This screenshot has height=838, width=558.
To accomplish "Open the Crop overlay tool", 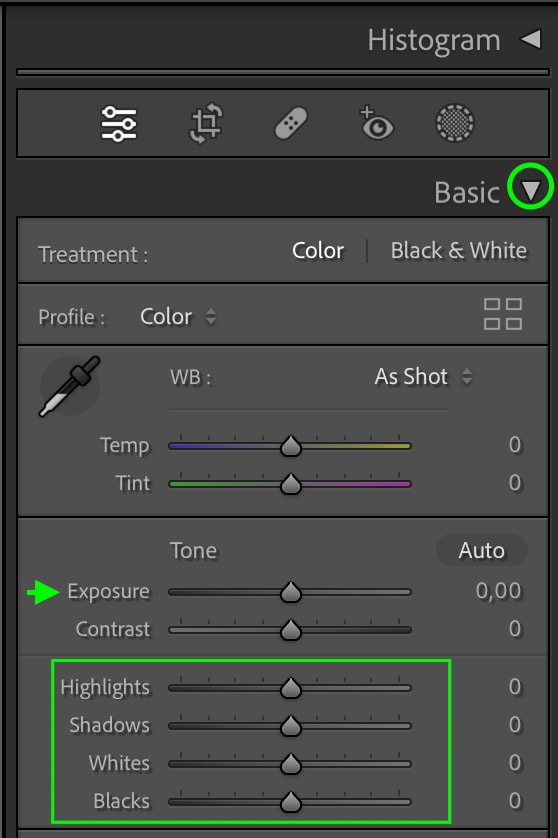I will tap(206, 123).
